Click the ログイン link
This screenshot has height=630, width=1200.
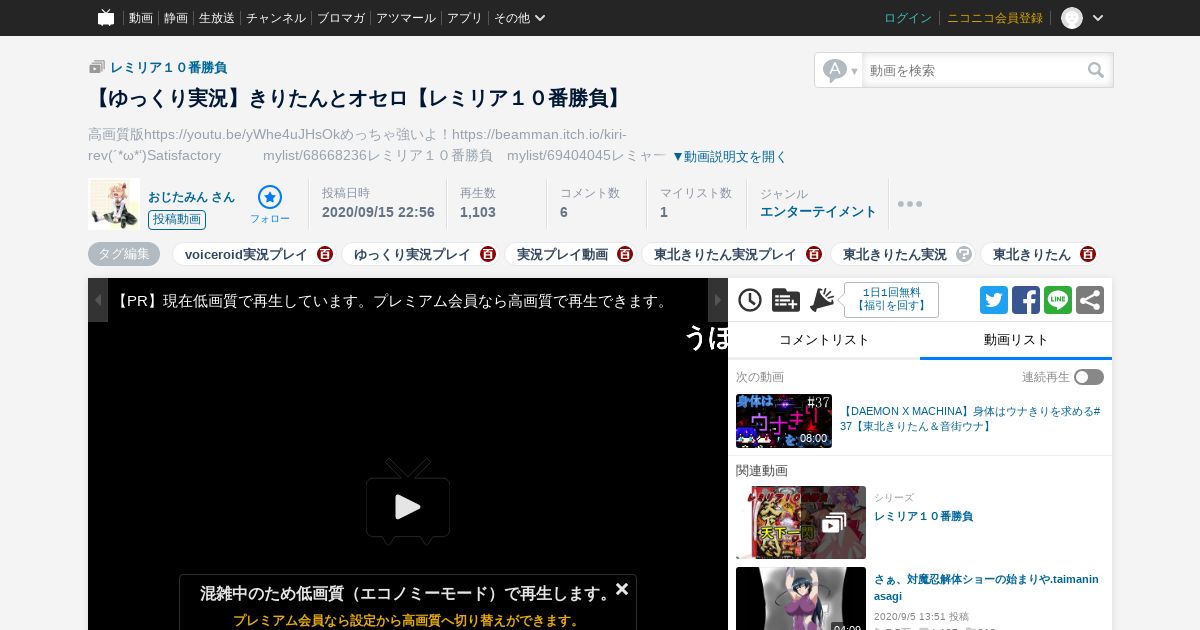908,18
